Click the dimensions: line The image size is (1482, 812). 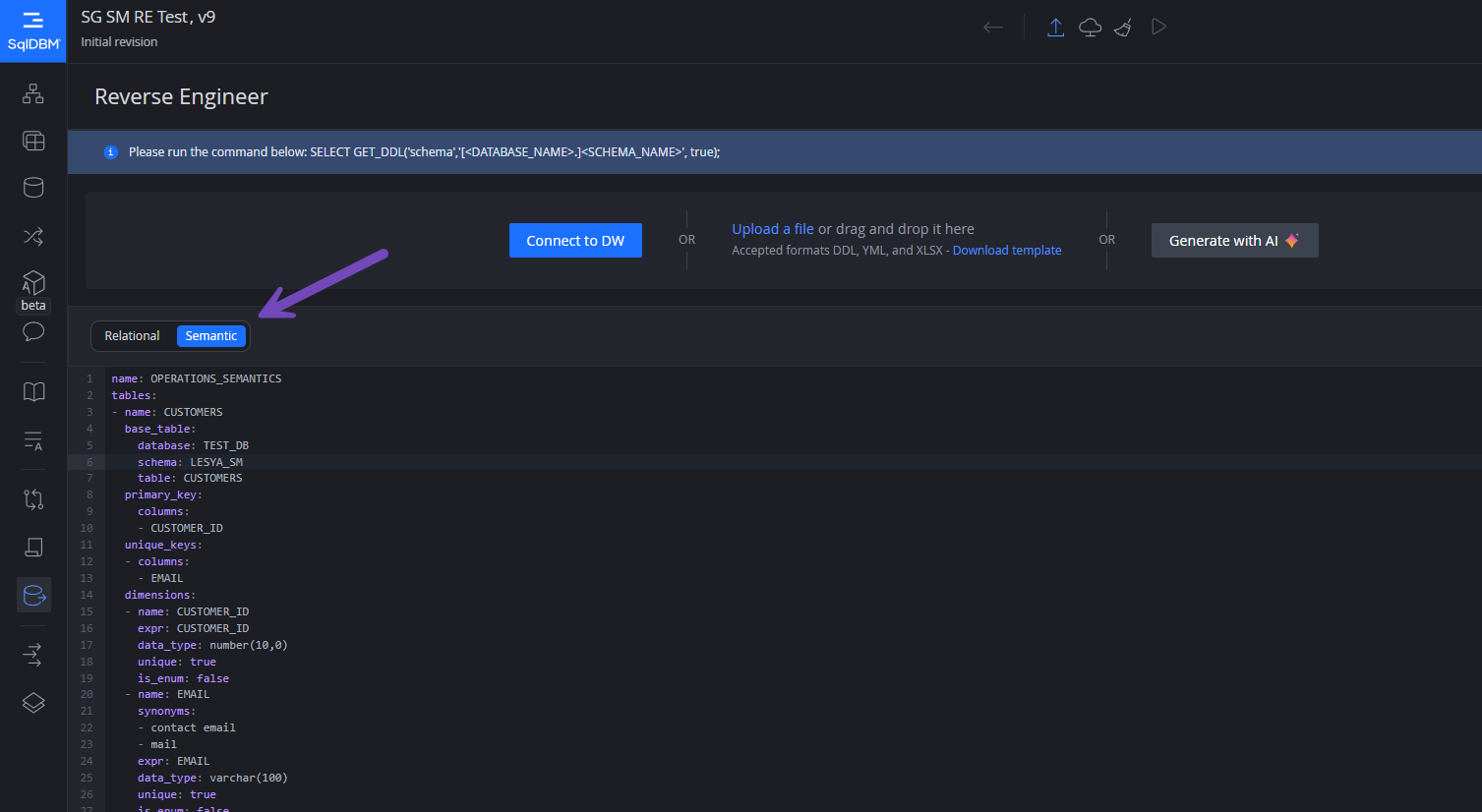[160, 595]
